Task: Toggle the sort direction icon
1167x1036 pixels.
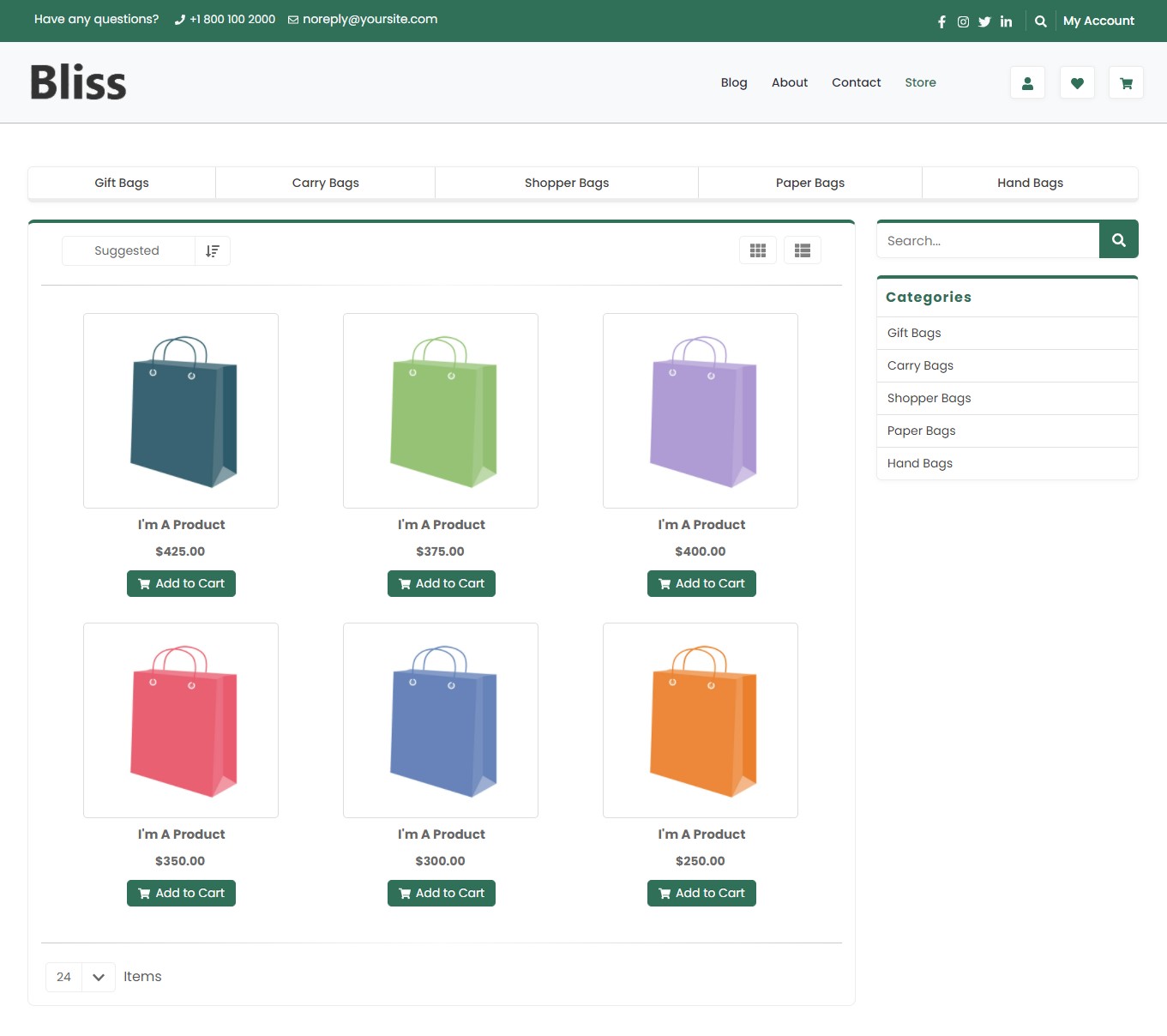Action: [213, 250]
